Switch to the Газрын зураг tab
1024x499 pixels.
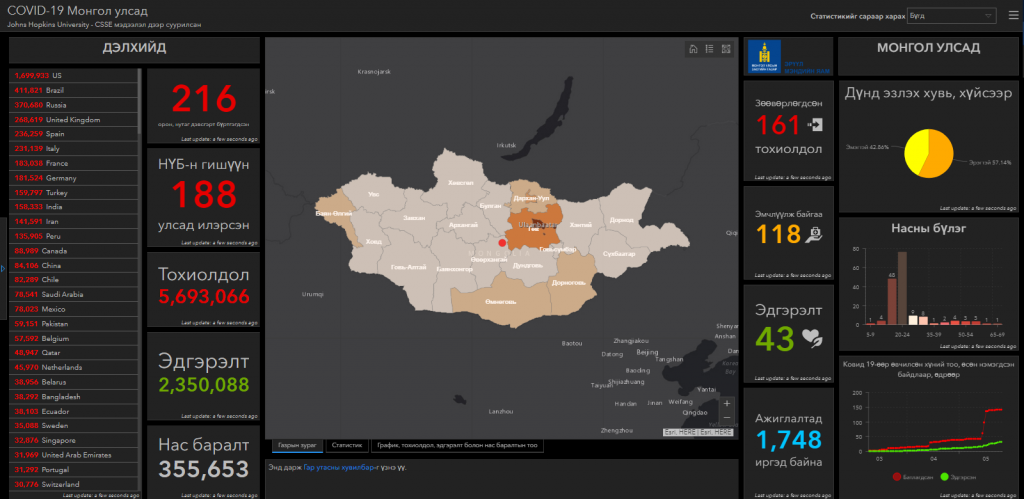(295, 445)
